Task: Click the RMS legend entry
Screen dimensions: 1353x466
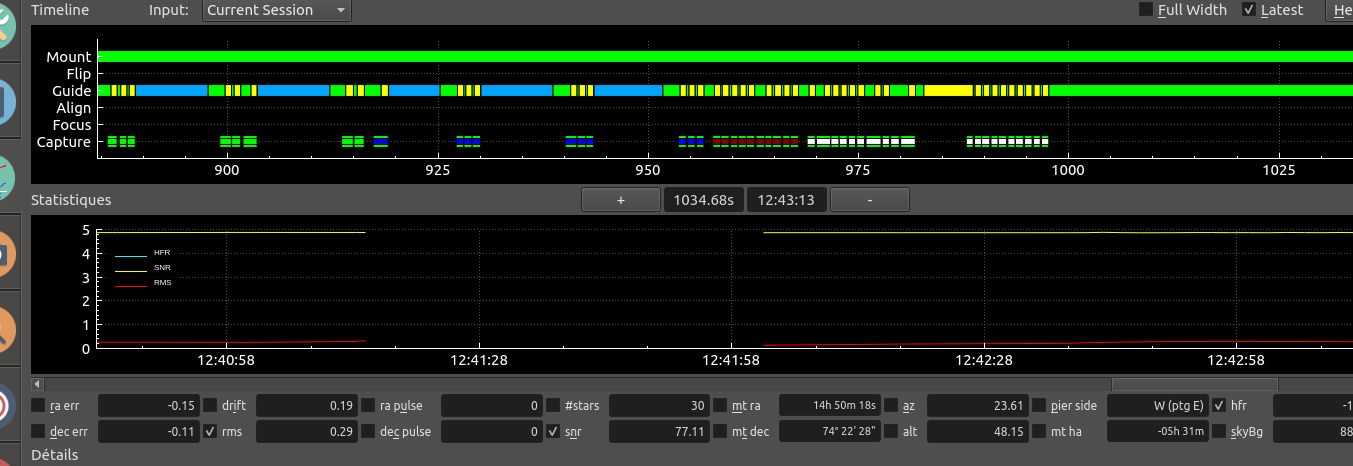Action: pyautogui.click(x=142, y=283)
